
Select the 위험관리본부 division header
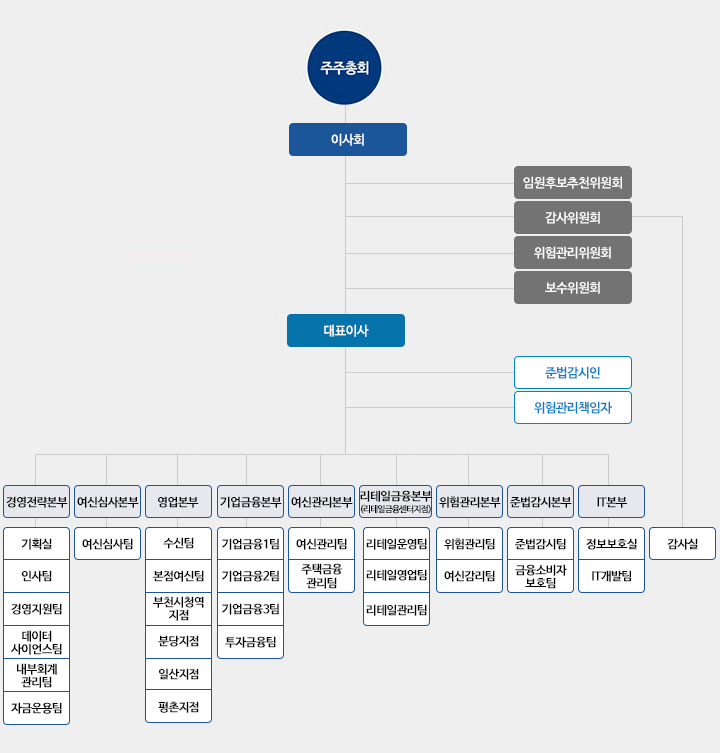click(469, 502)
